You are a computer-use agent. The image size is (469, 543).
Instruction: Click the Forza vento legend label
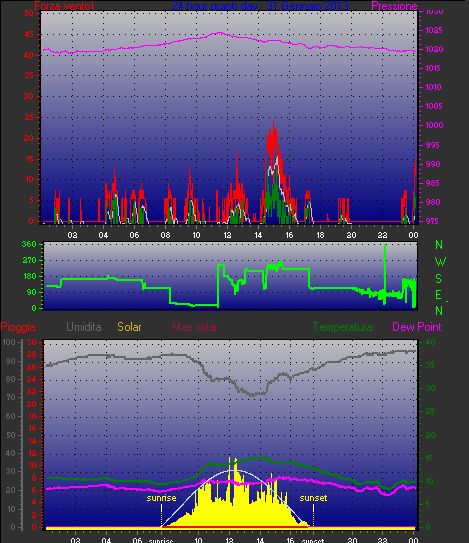click(x=64, y=6)
